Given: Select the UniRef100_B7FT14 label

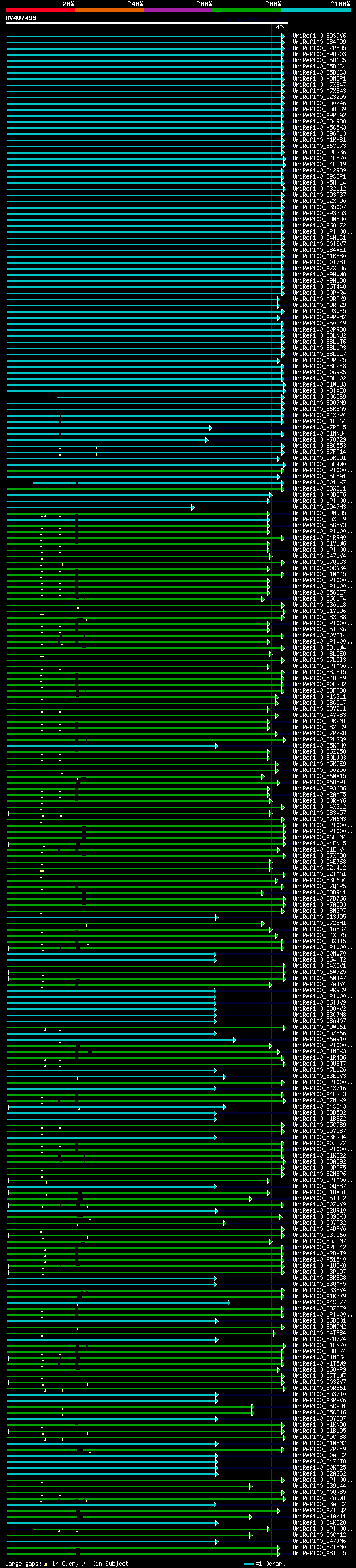Looking at the screenshot, I should (319, 452).
